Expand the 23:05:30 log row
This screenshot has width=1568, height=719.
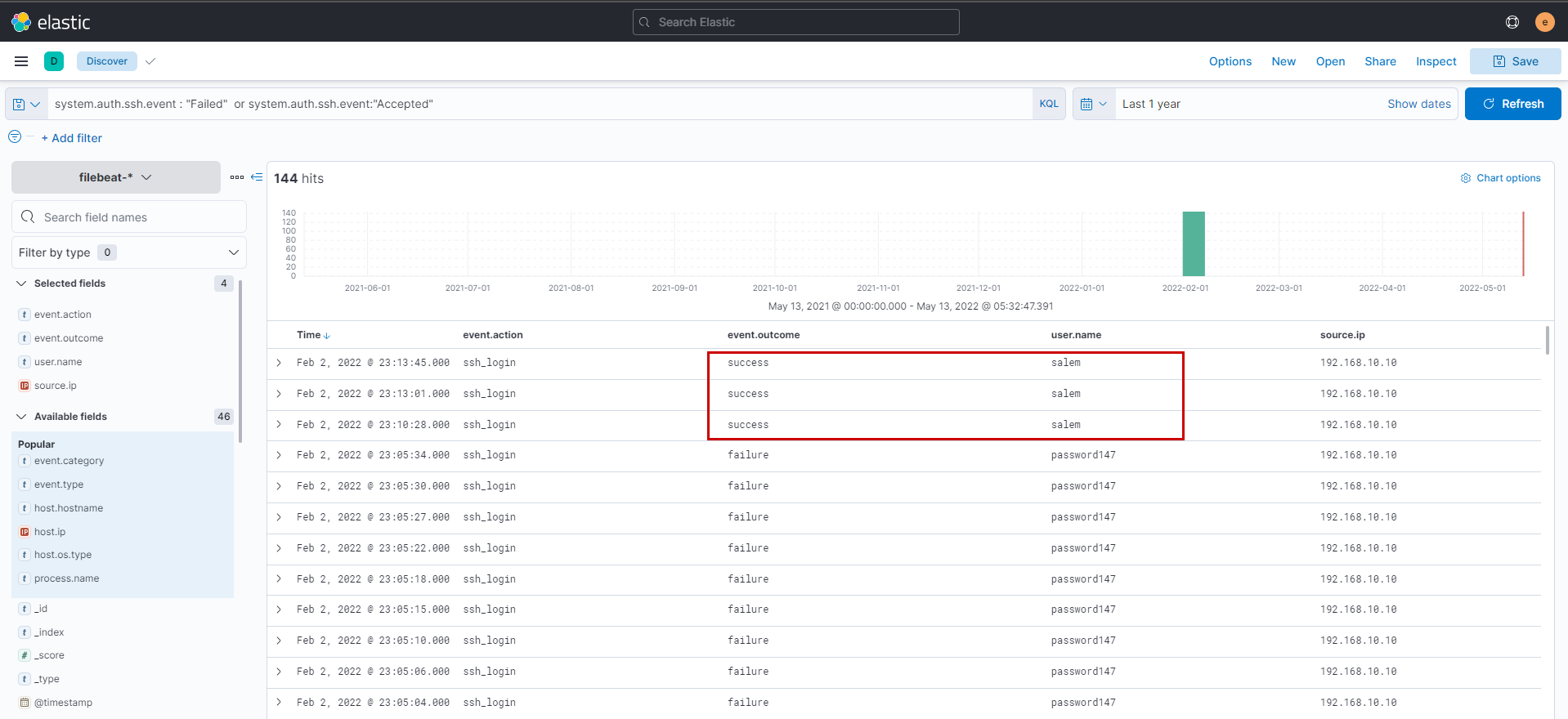pos(280,486)
